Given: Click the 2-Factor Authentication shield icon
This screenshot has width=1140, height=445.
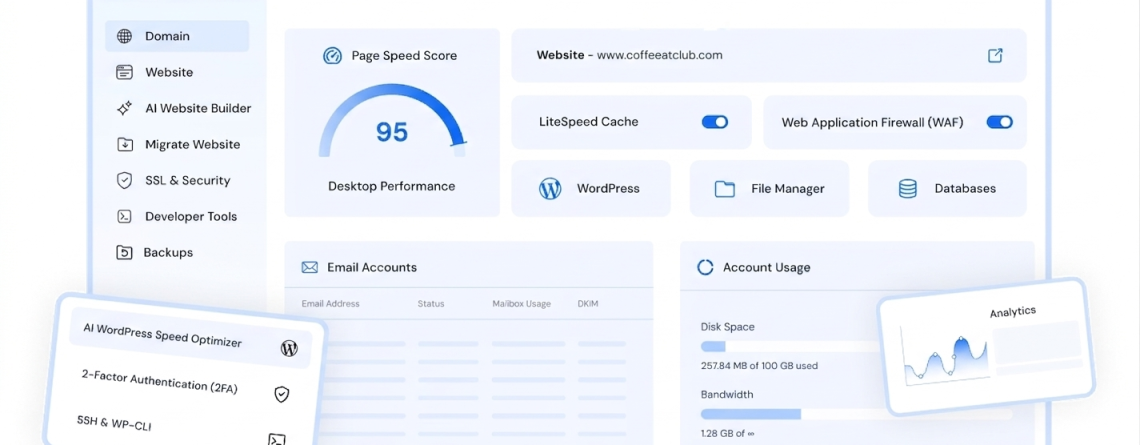Looking at the screenshot, I should pos(281,394).
